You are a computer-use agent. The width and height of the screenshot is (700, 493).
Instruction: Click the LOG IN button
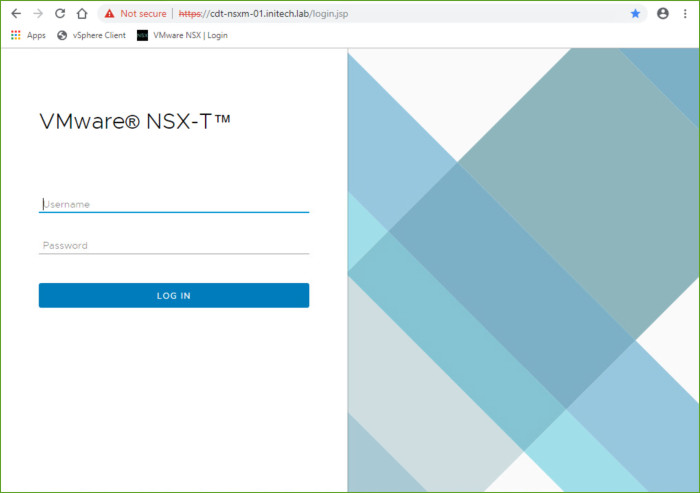[x=174, y=295]
